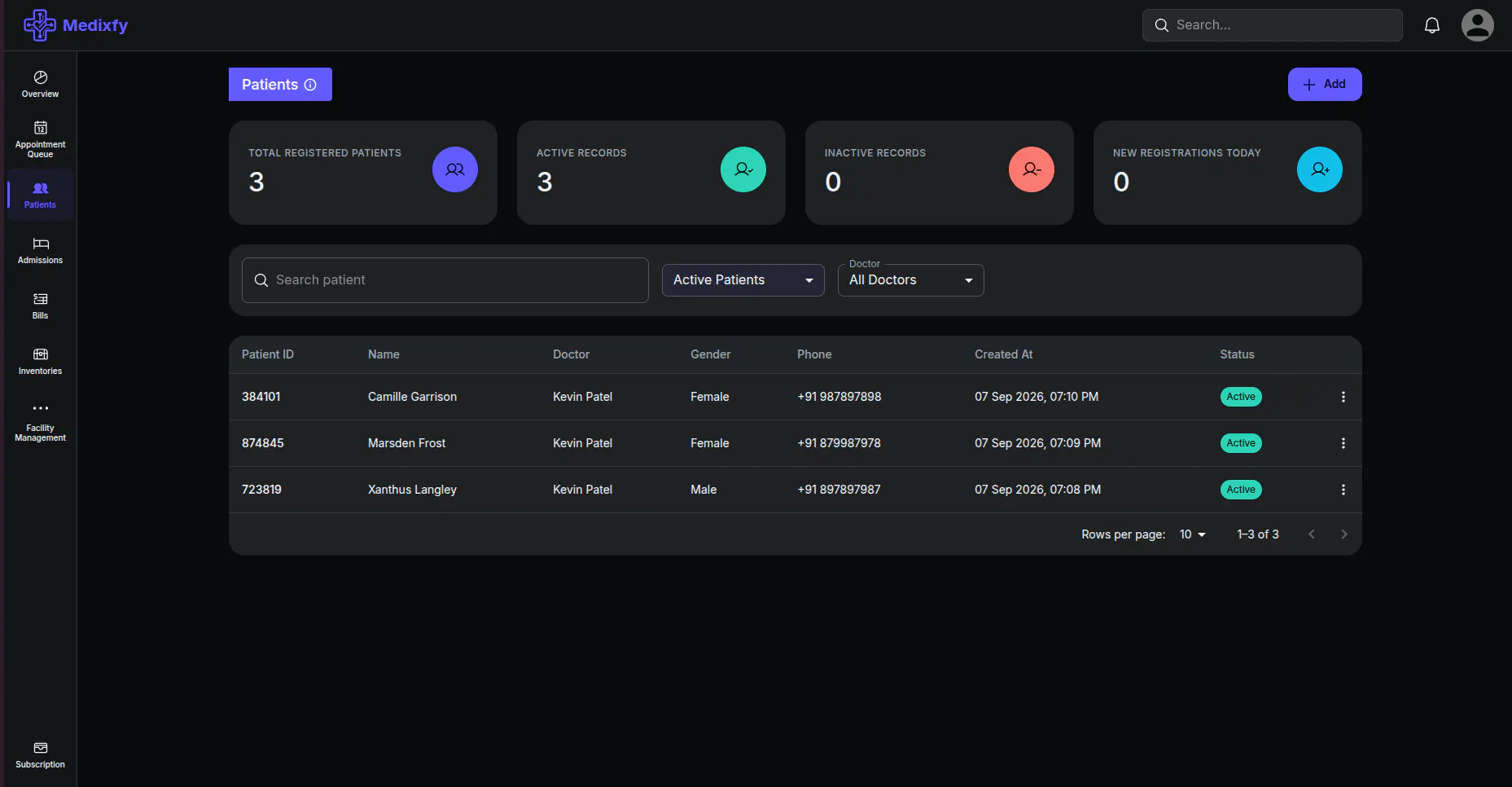Click Active status badge for Camille Garrison
1512x787 pixels.
click(1241, 397)
